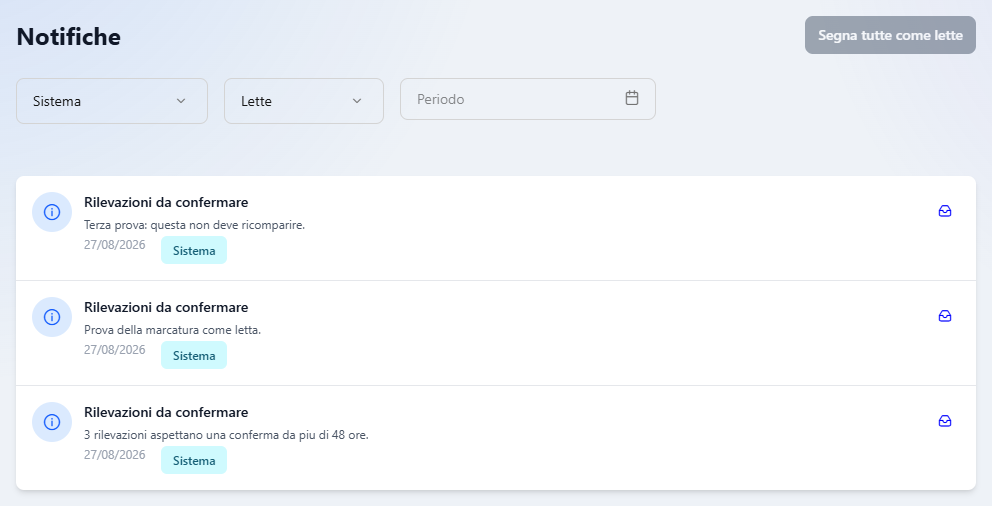Image resolution: width=992 pixels, height=506 pixels.
Task: Click 'Segna tutte come lette' button
Action: [x=890, y=35]
